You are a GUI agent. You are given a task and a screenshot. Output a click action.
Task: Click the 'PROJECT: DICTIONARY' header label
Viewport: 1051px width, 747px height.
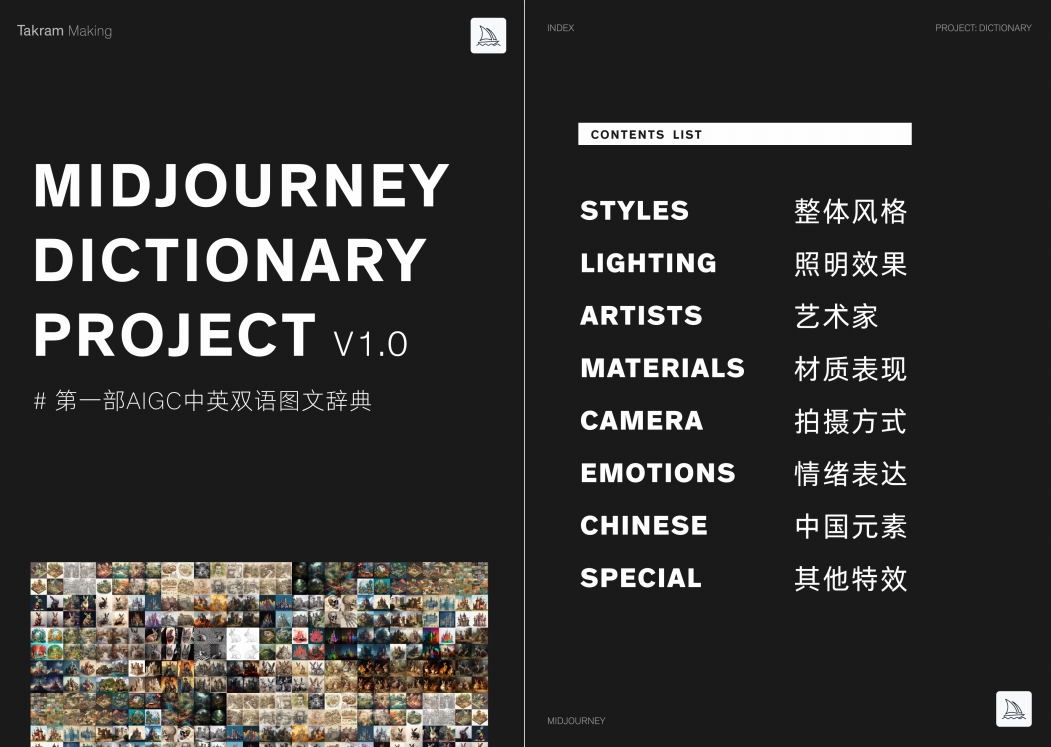pyautogui.click(x=983, y=28)
